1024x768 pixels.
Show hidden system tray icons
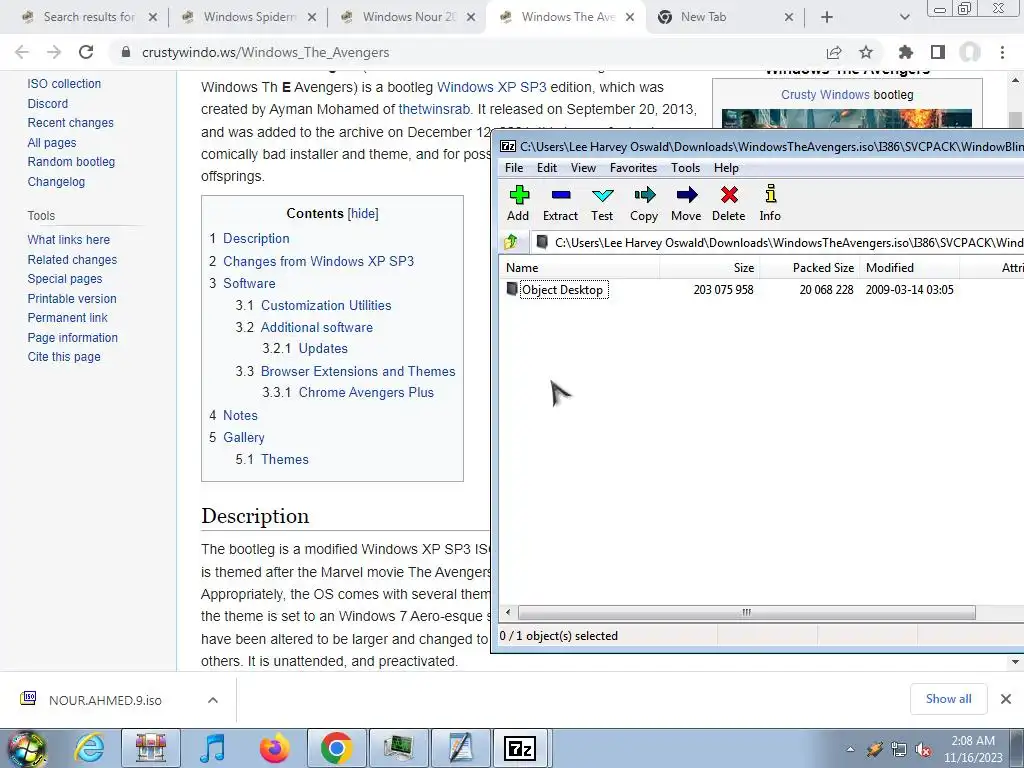(850, 750)
